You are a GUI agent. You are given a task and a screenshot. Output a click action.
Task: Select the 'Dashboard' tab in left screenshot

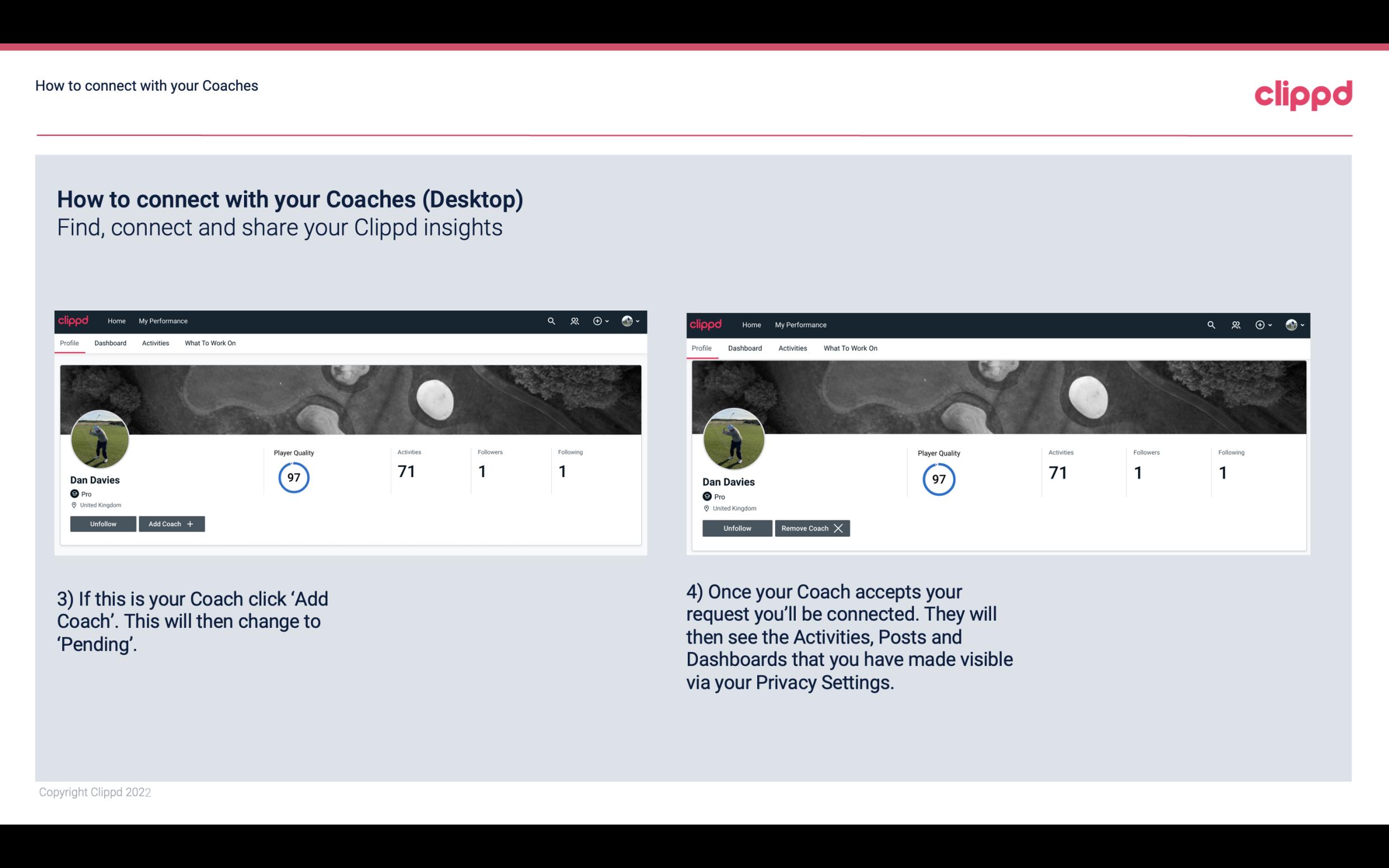[110, 343]
